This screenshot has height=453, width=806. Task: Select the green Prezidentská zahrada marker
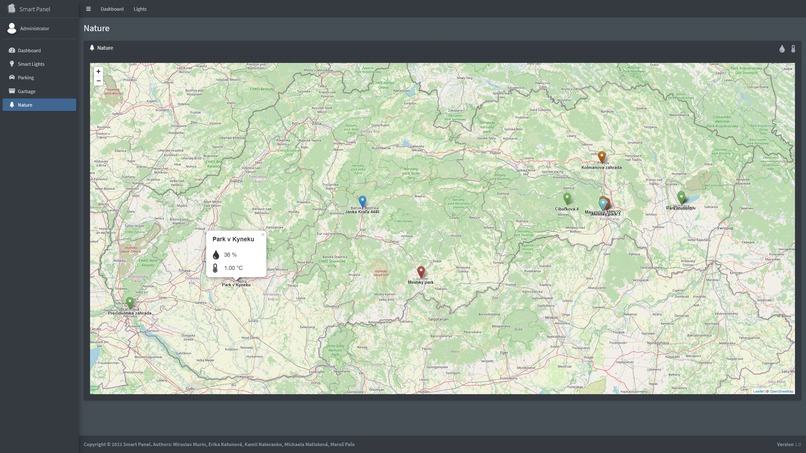click(x=130, y=302)
